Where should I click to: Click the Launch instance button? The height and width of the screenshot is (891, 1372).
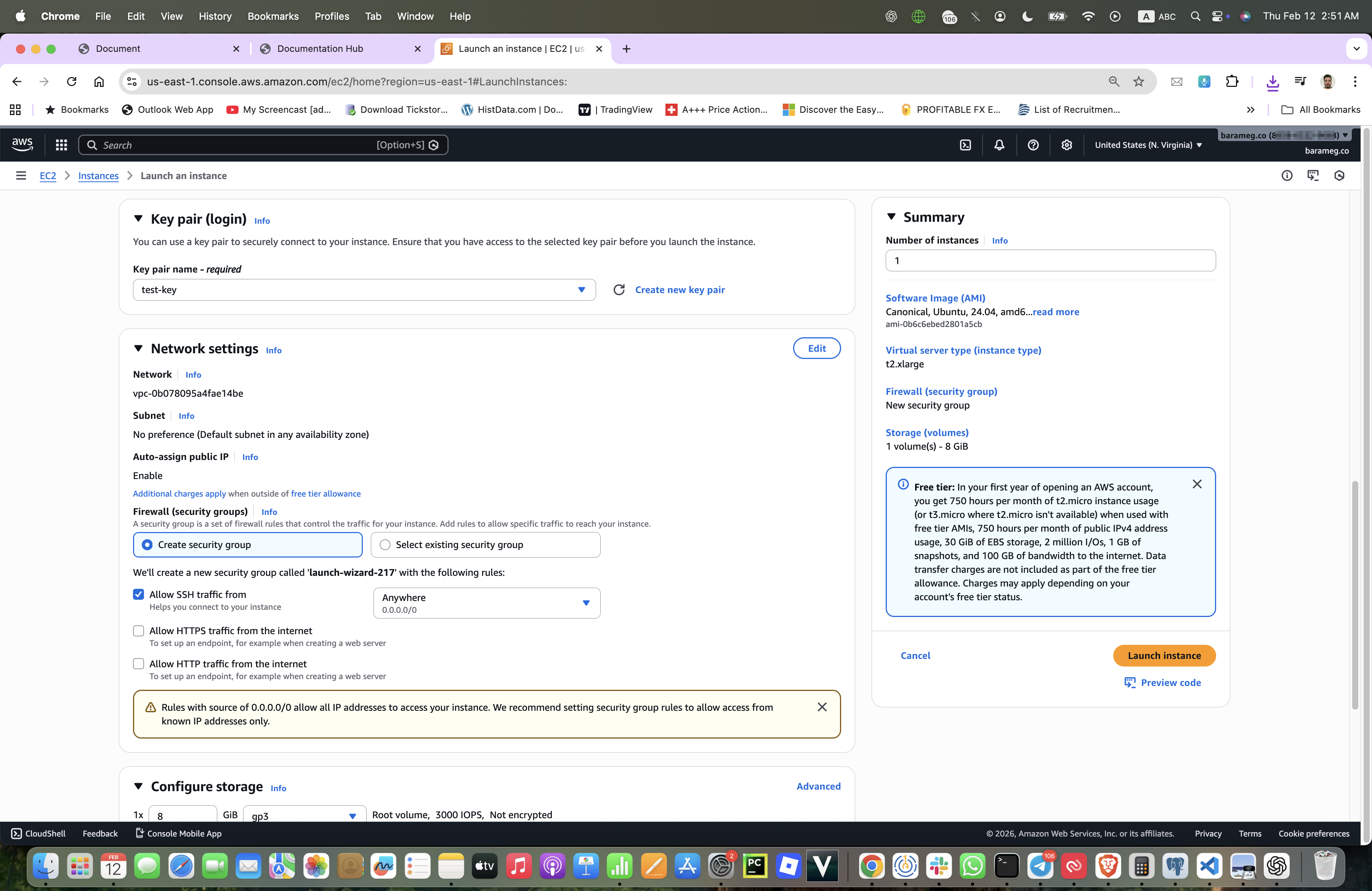coord(1164,655)
